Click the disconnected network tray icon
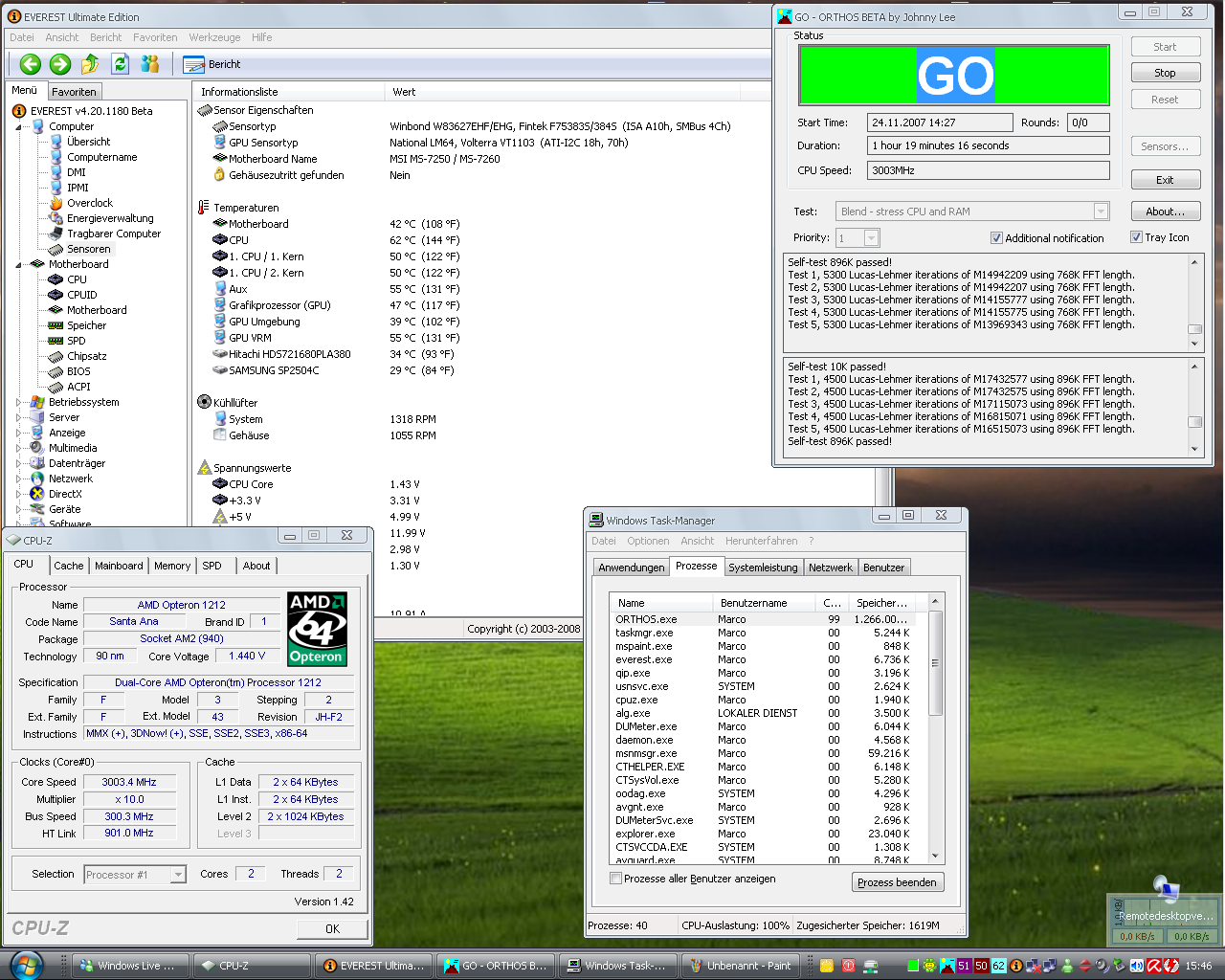 click(1033, 966)
